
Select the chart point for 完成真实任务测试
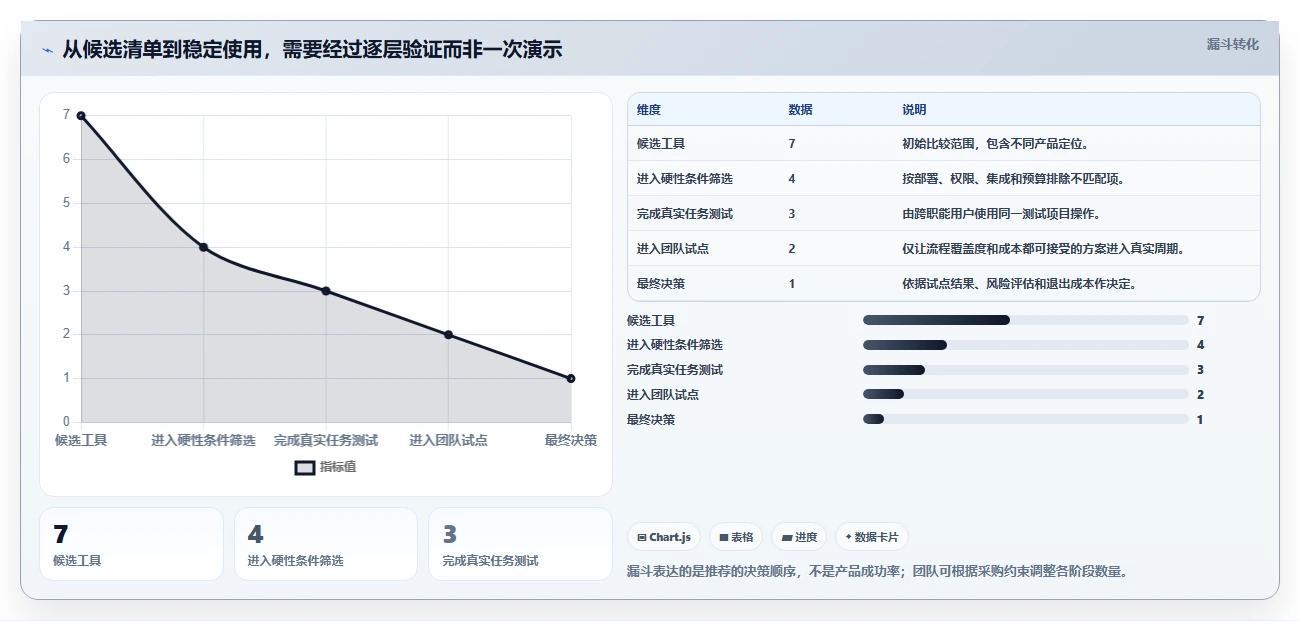pos(326,291)
